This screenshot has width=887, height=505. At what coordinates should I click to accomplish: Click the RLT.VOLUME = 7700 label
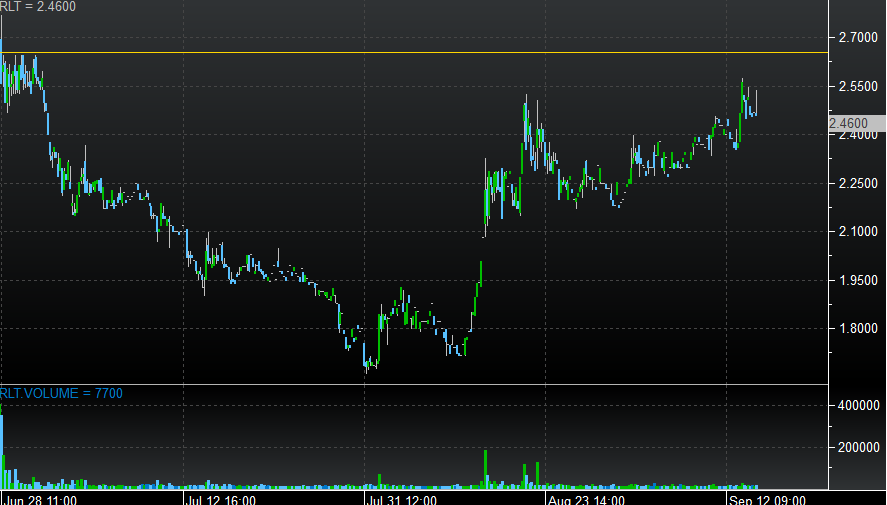61,394
